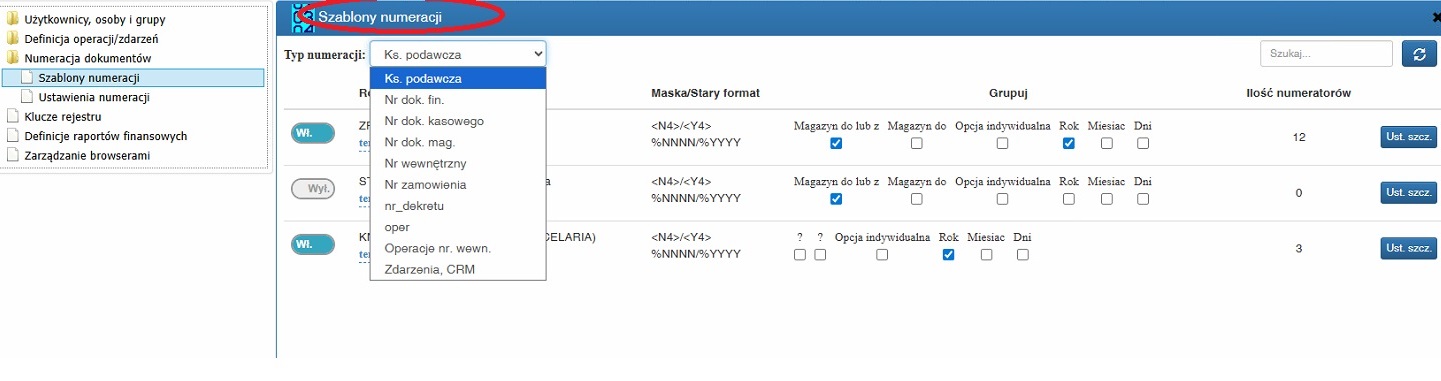
Task: Click page icon of Definicje raportów finansowych
Action: coord(13,136)
